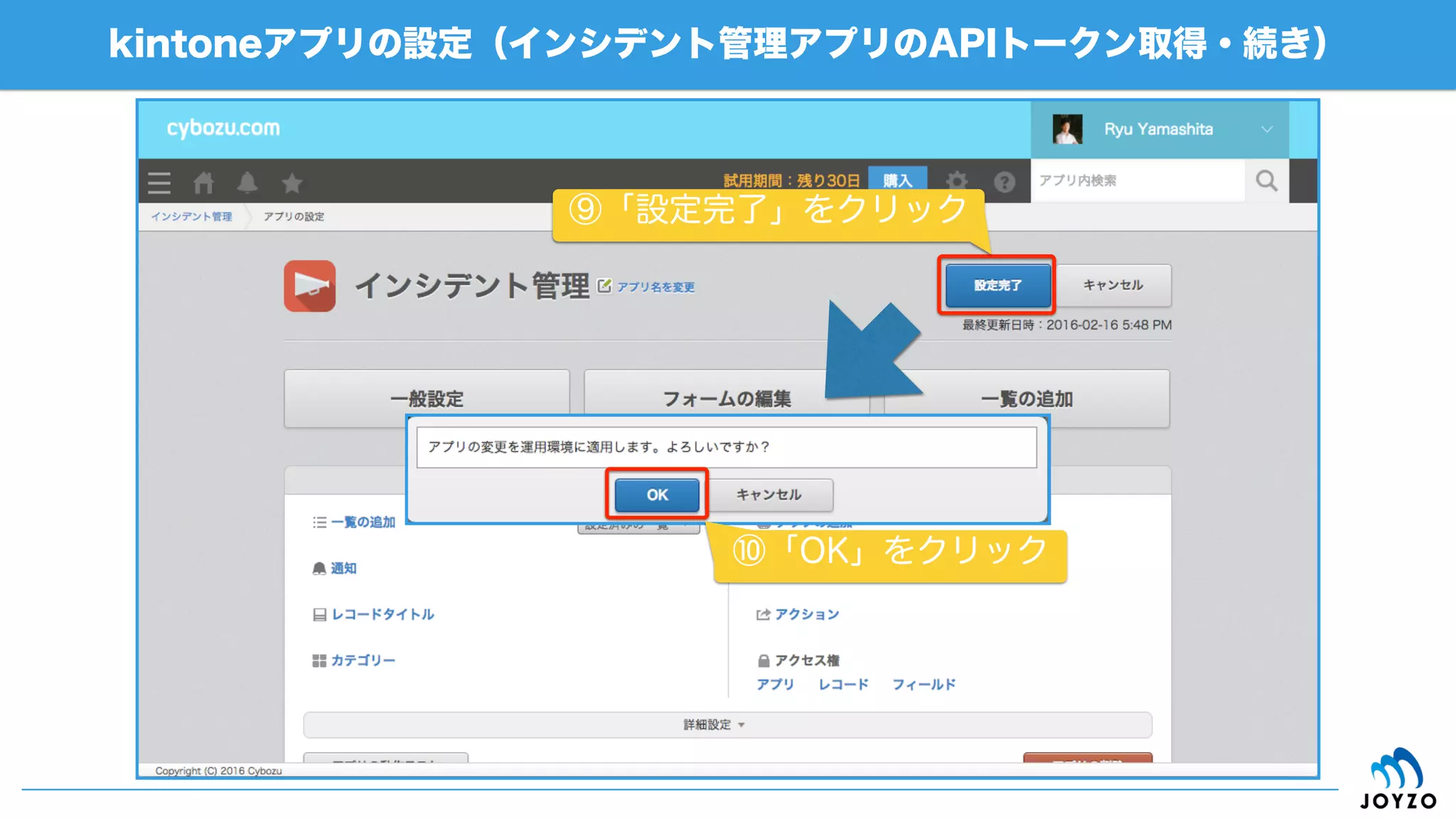Screen dimensions: 1456x819
Task: Confirm the dialog with OK
Action: coord(657,495)
